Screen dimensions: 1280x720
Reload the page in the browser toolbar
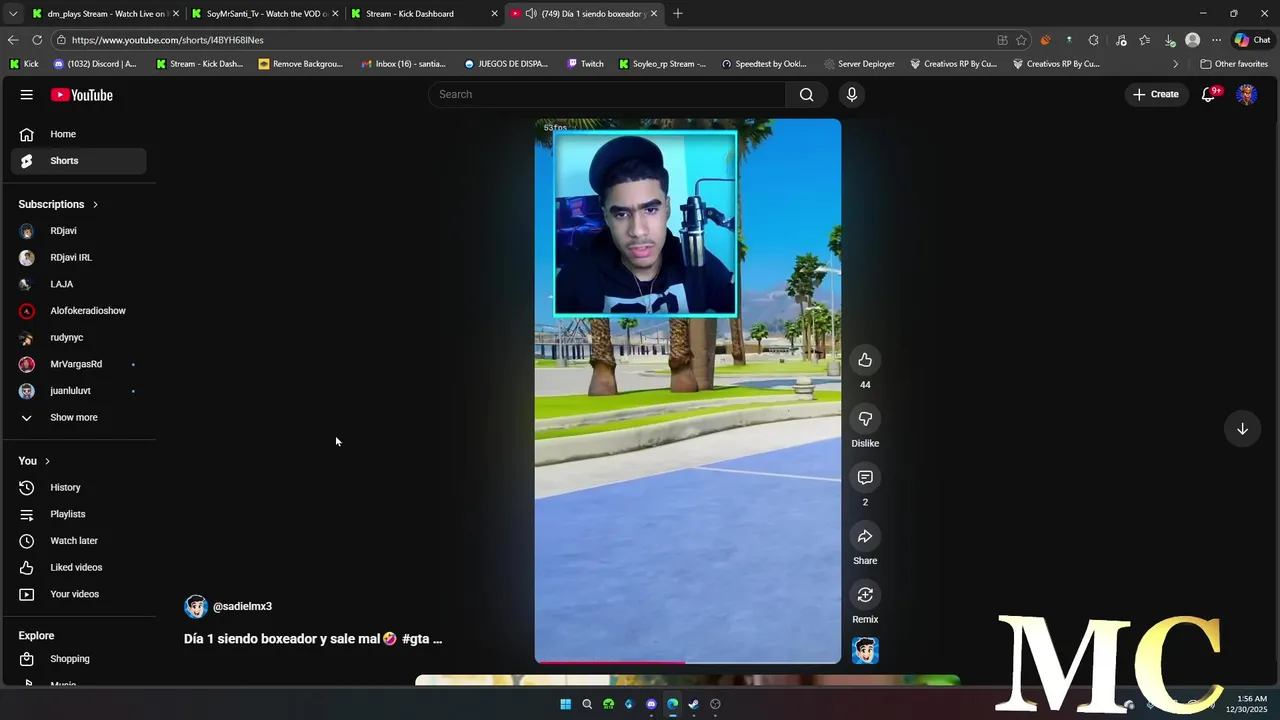37,40
